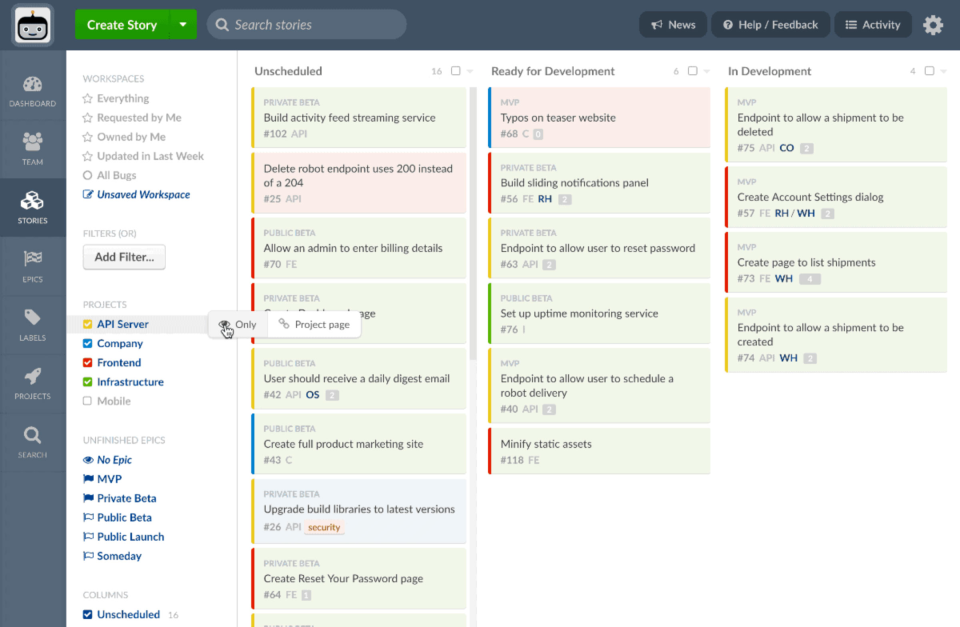This screenshot has width=960, height=627.
Task: Open the Epics sidebar section
Action: pos(32,266)
